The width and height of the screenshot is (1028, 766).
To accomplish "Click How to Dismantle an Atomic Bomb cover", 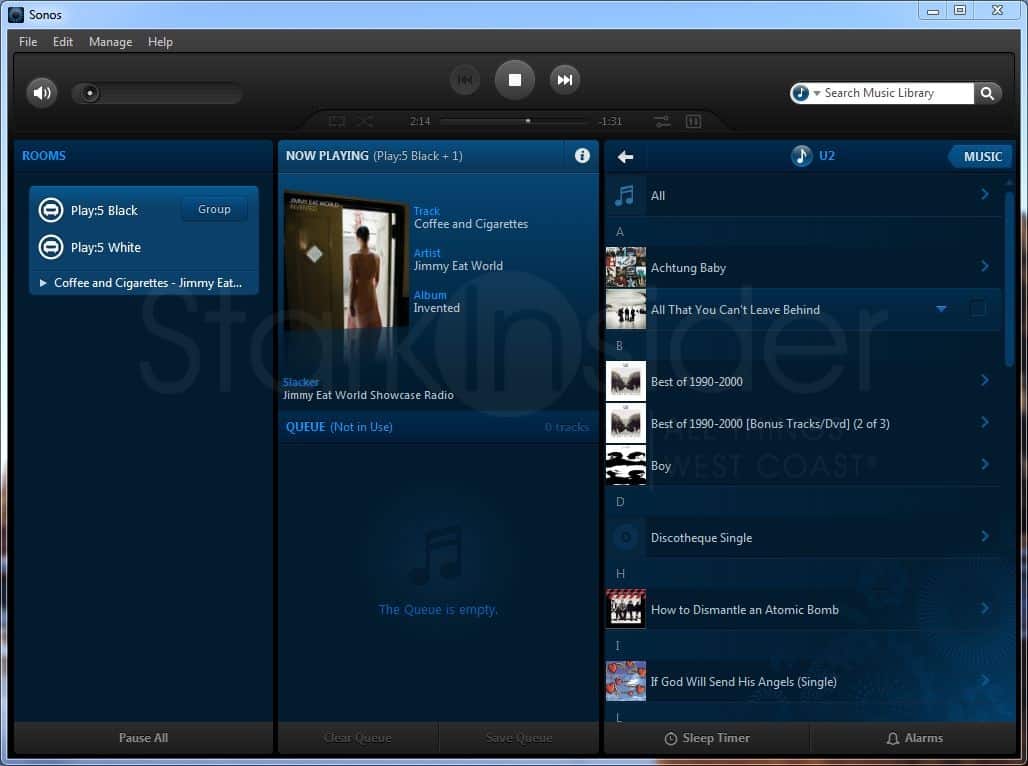I will click(625, 609).
